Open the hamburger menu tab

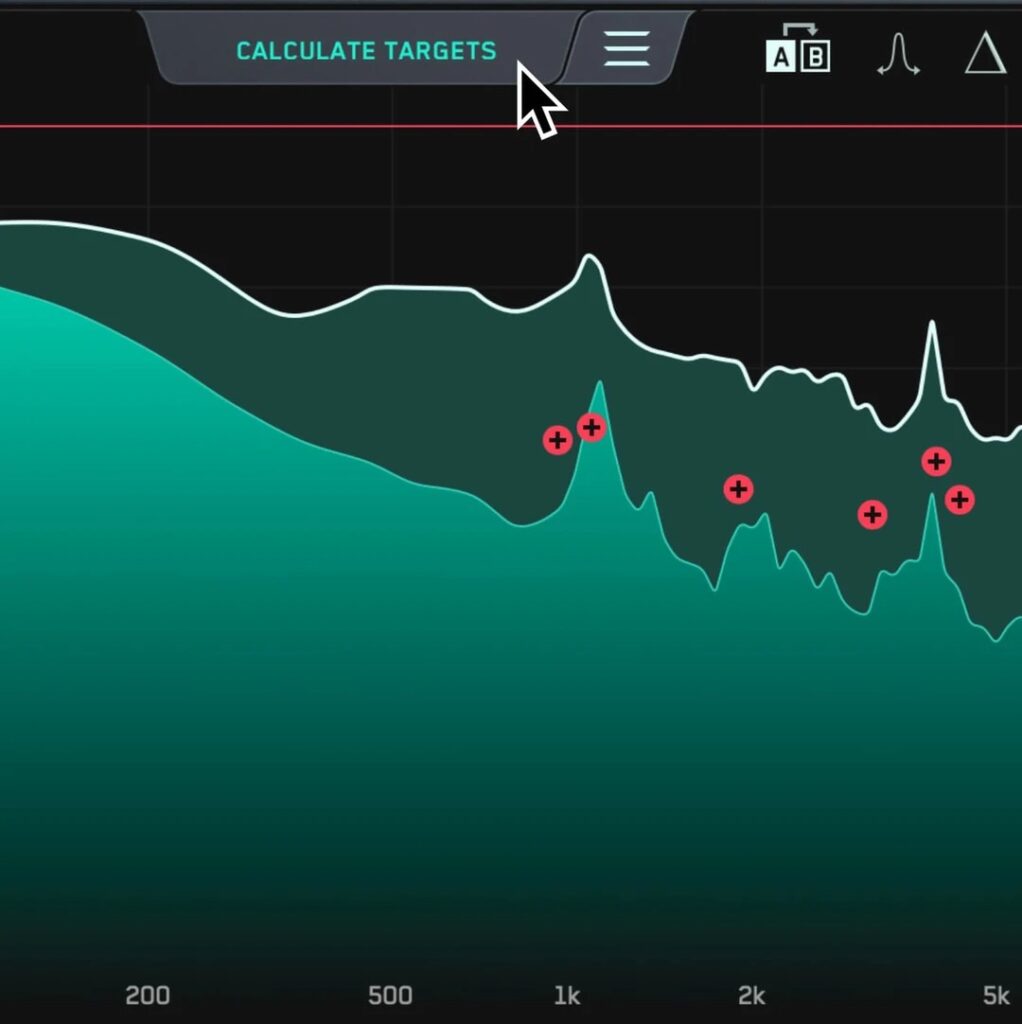pos(627,48)
